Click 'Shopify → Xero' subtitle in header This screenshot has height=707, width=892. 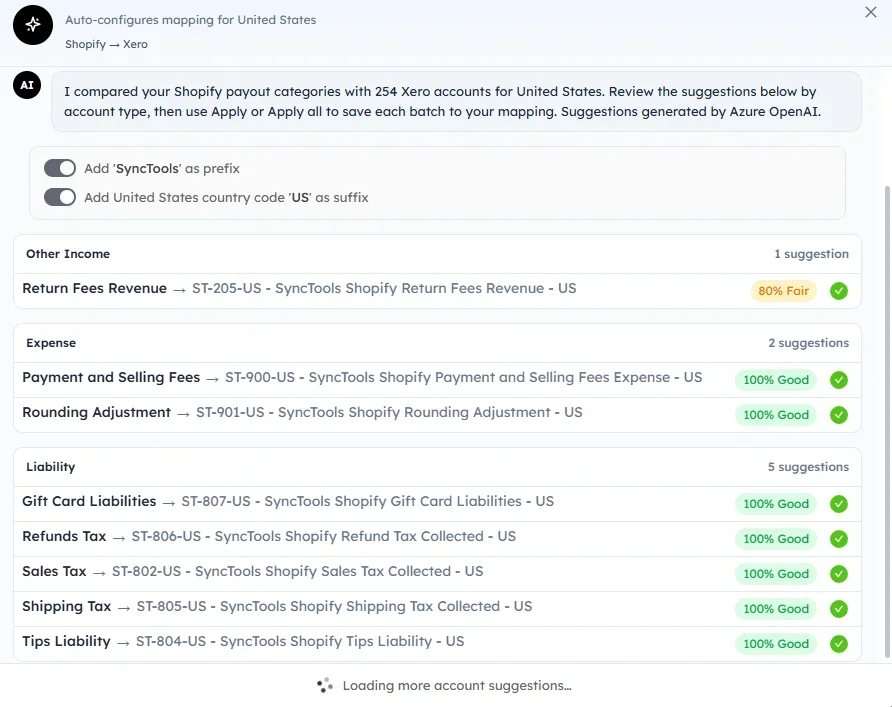[106, 44]
